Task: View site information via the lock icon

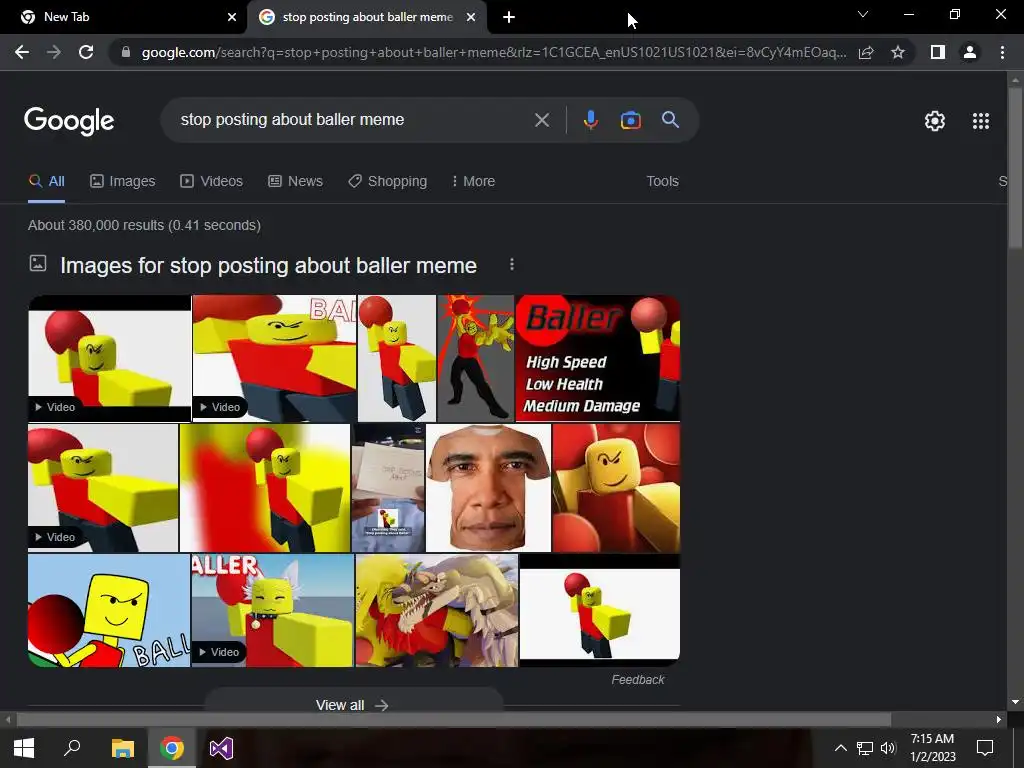Action: [x=126, y=52]
